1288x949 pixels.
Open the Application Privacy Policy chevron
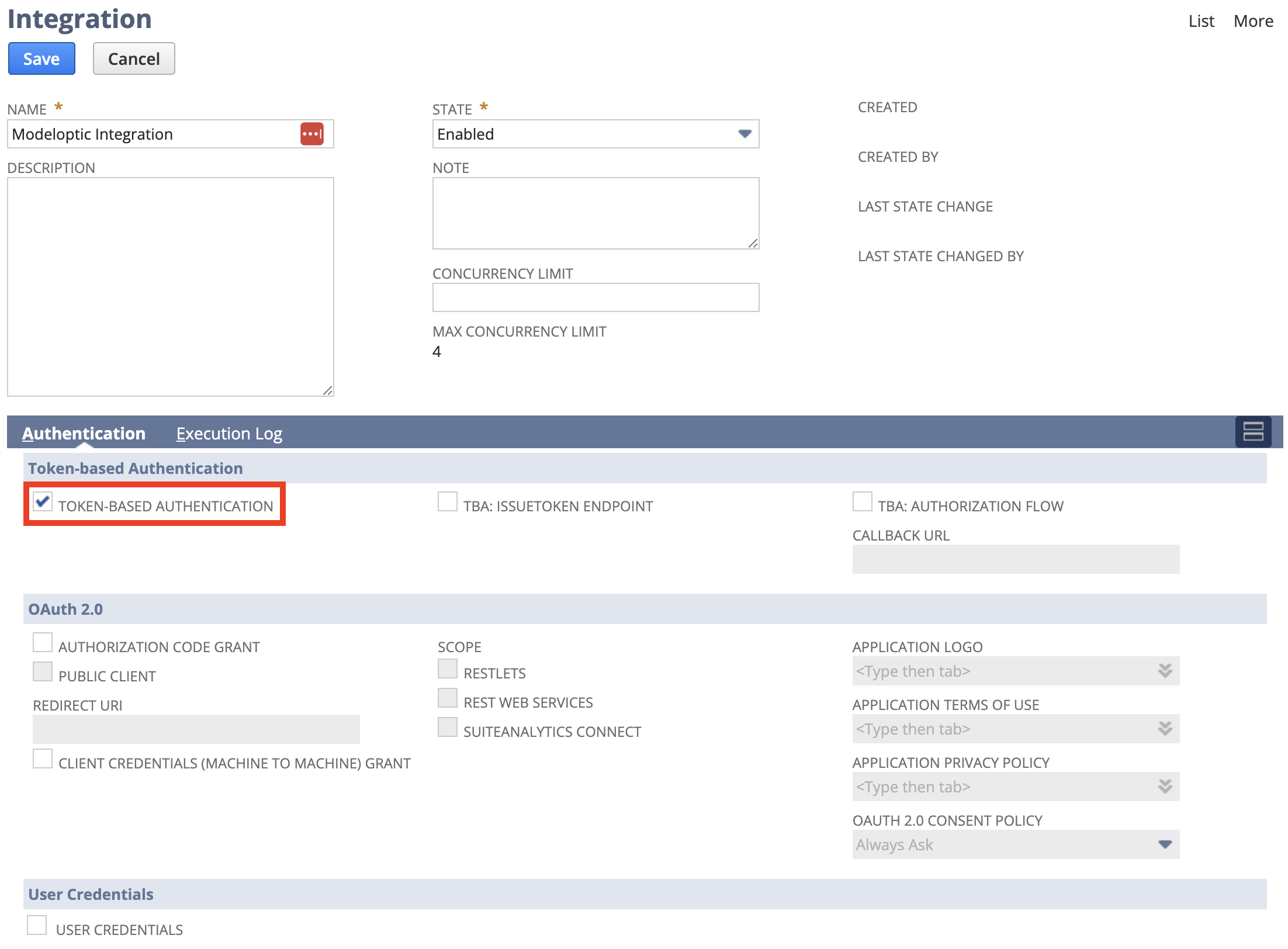pyautogui.click(x=1165, y=787)
